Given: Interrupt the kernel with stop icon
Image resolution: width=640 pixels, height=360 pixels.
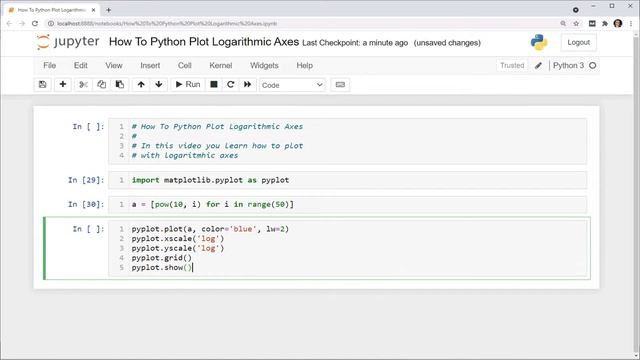Looking at the screenshot, I should tap(213, 84).
